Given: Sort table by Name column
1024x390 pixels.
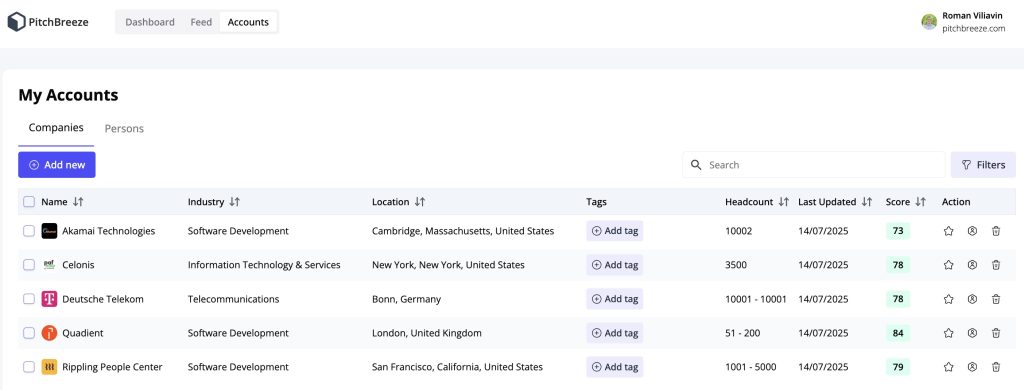Looking at the screenshot, I should pyautogui.click(x=78, y=202).
